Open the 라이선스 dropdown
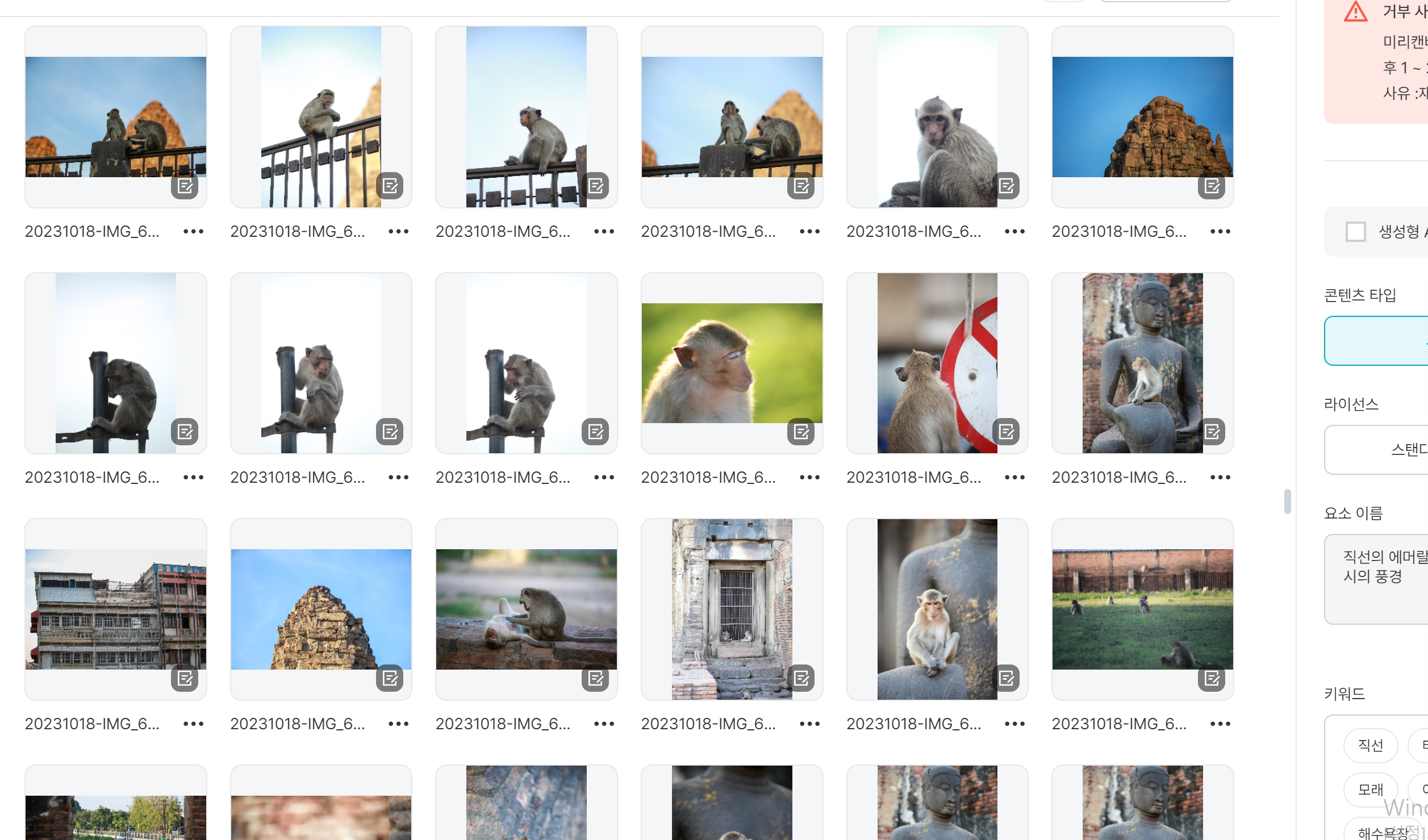The width and height of the screenshot is (1428, 840). coord(1376,450)
